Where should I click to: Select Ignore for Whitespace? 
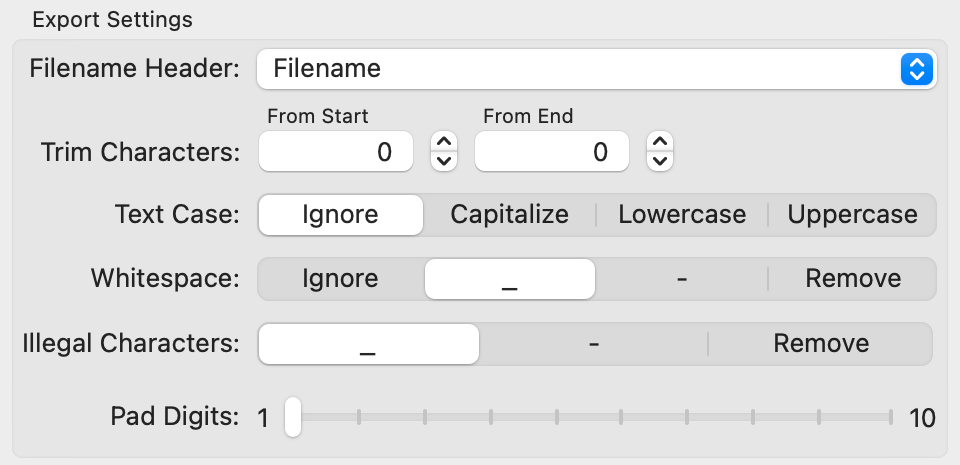tap(340, 279)
